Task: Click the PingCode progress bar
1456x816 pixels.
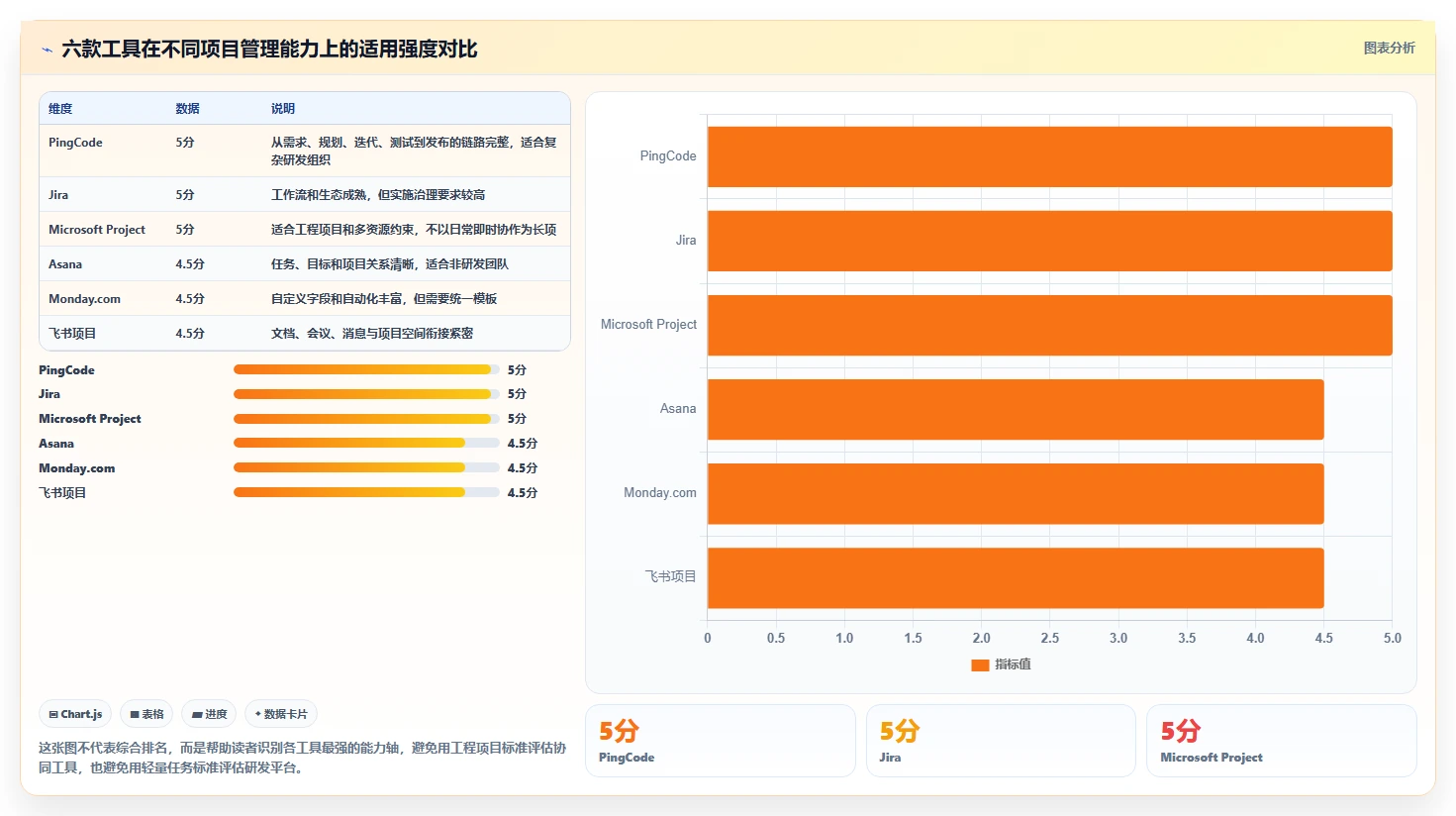Action: pyautogui.click(x=366, y=369)
